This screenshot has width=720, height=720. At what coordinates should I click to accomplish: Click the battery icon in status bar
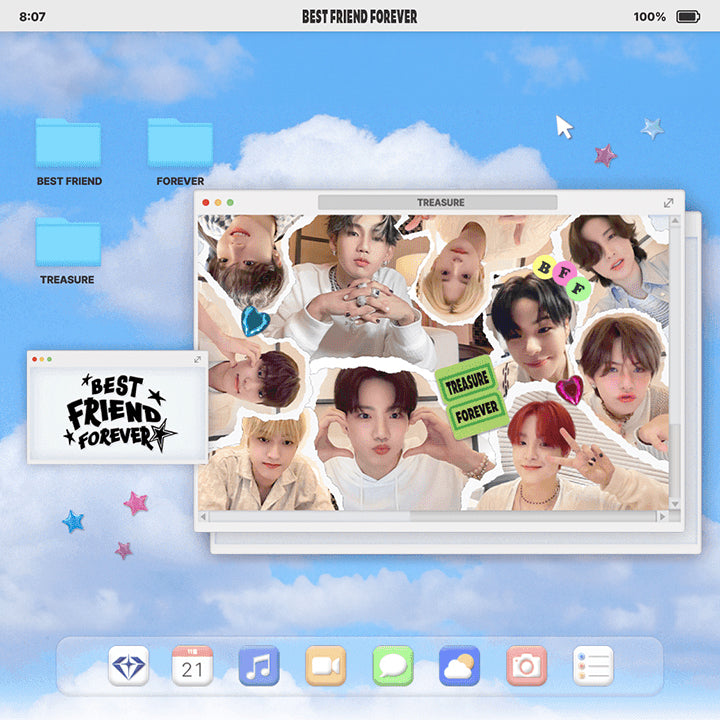pos(688,17)
